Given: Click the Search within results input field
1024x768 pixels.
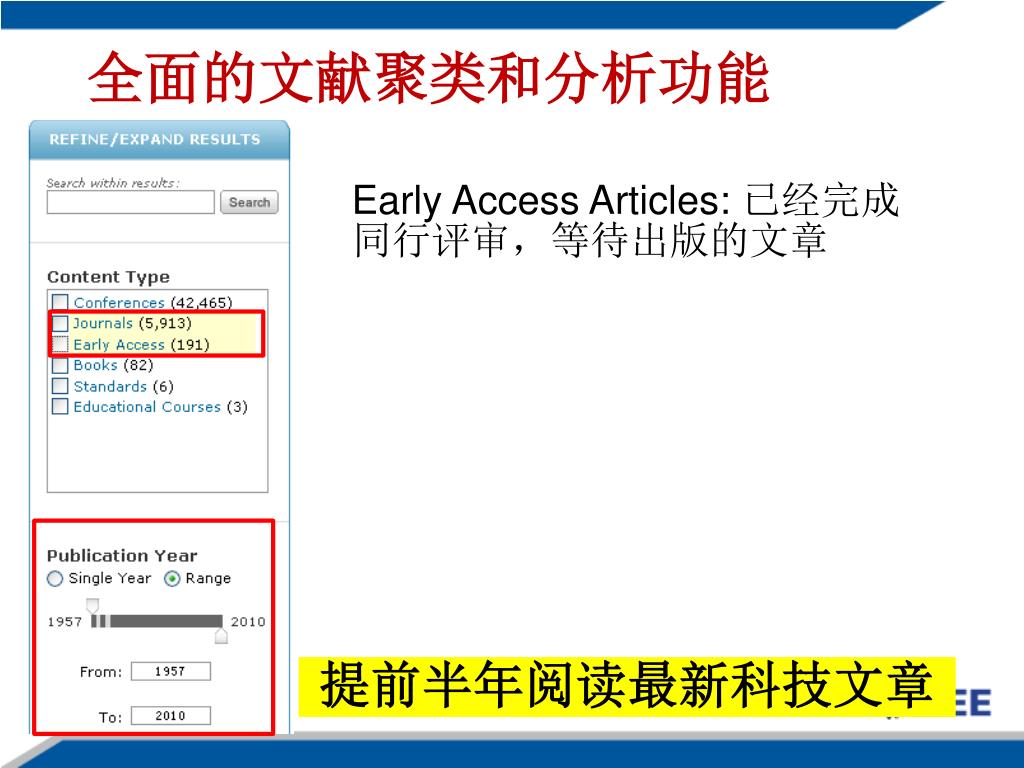Looking at the screenshot, I should (131, 202).
